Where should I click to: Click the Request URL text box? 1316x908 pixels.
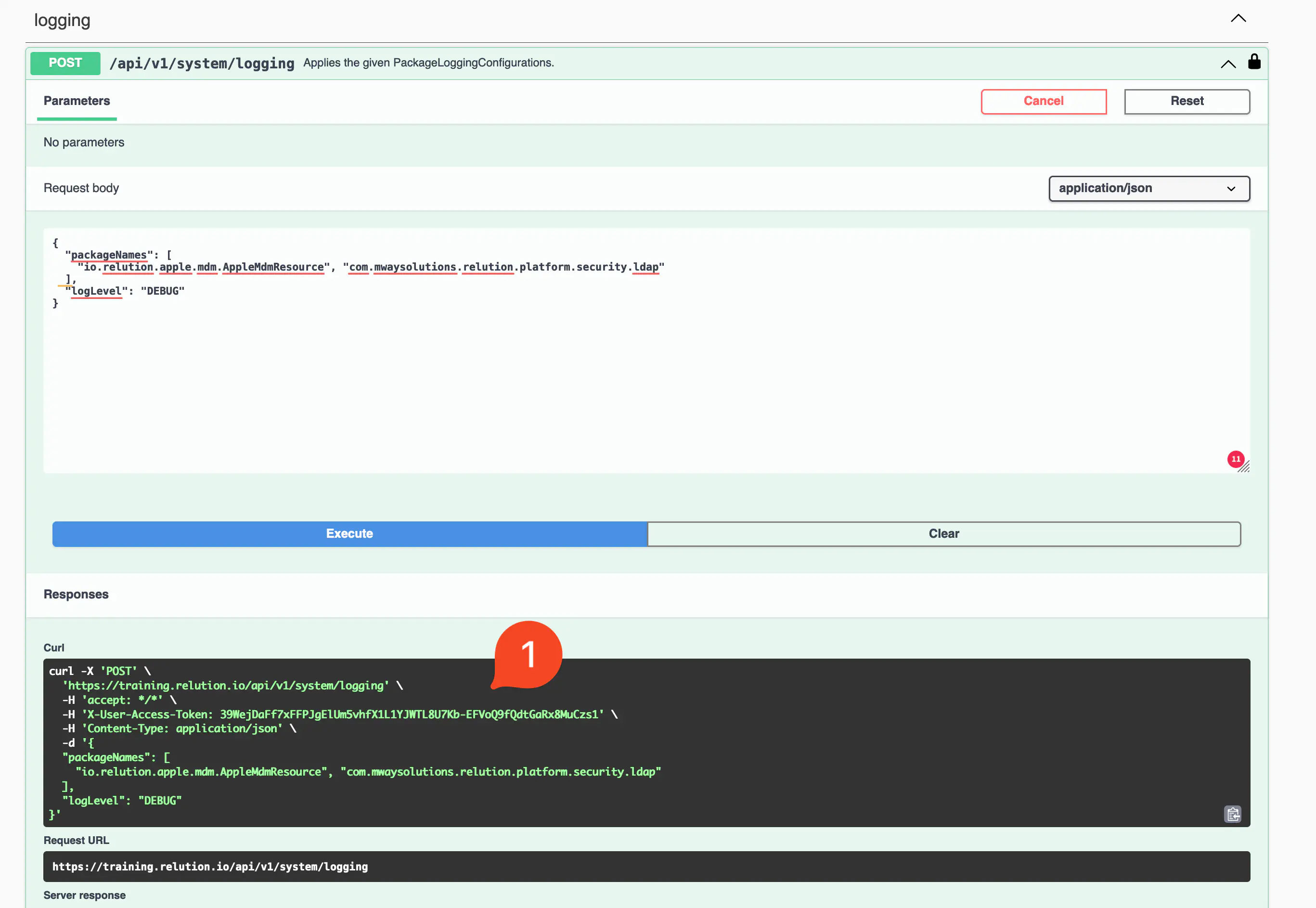point(646,867)
